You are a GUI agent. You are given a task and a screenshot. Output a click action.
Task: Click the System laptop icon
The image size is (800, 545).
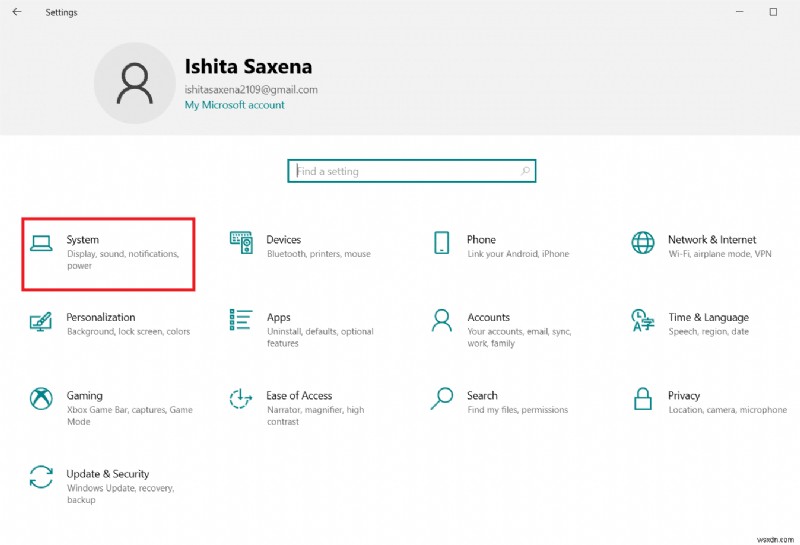tap(41, 243)
